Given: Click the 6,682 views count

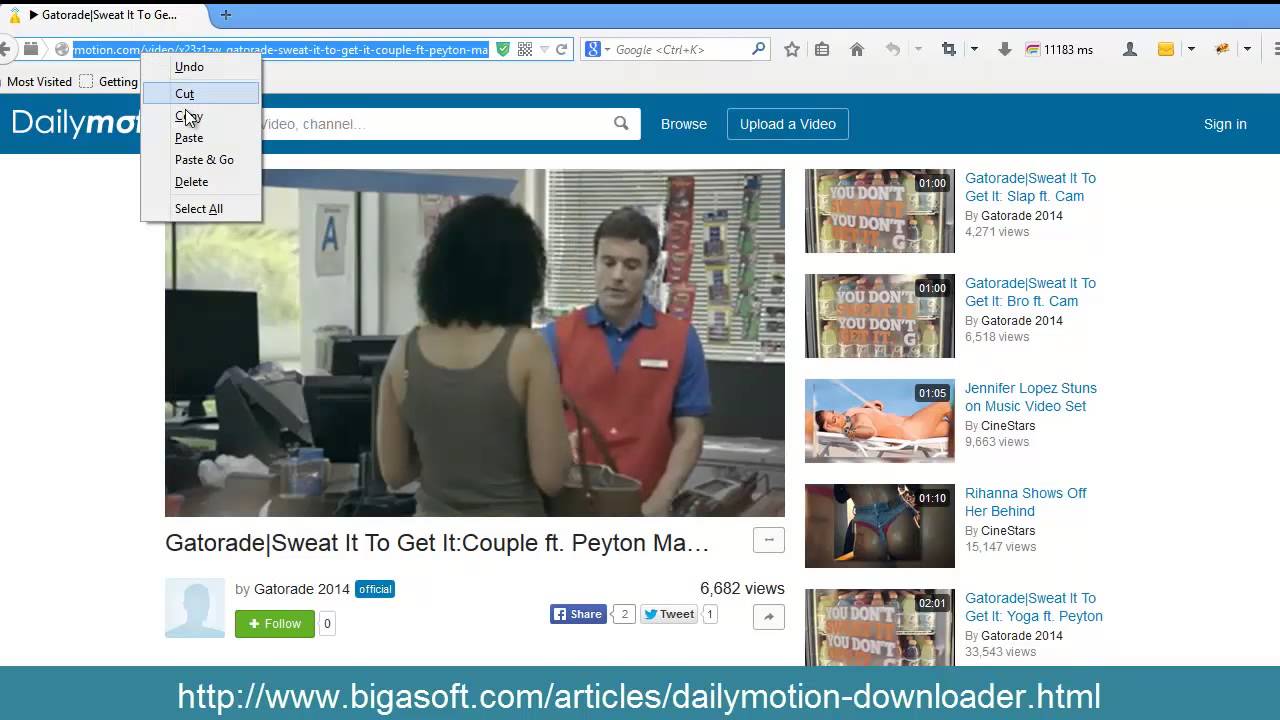Looking at the screenshot, I should tap(742, 589).
